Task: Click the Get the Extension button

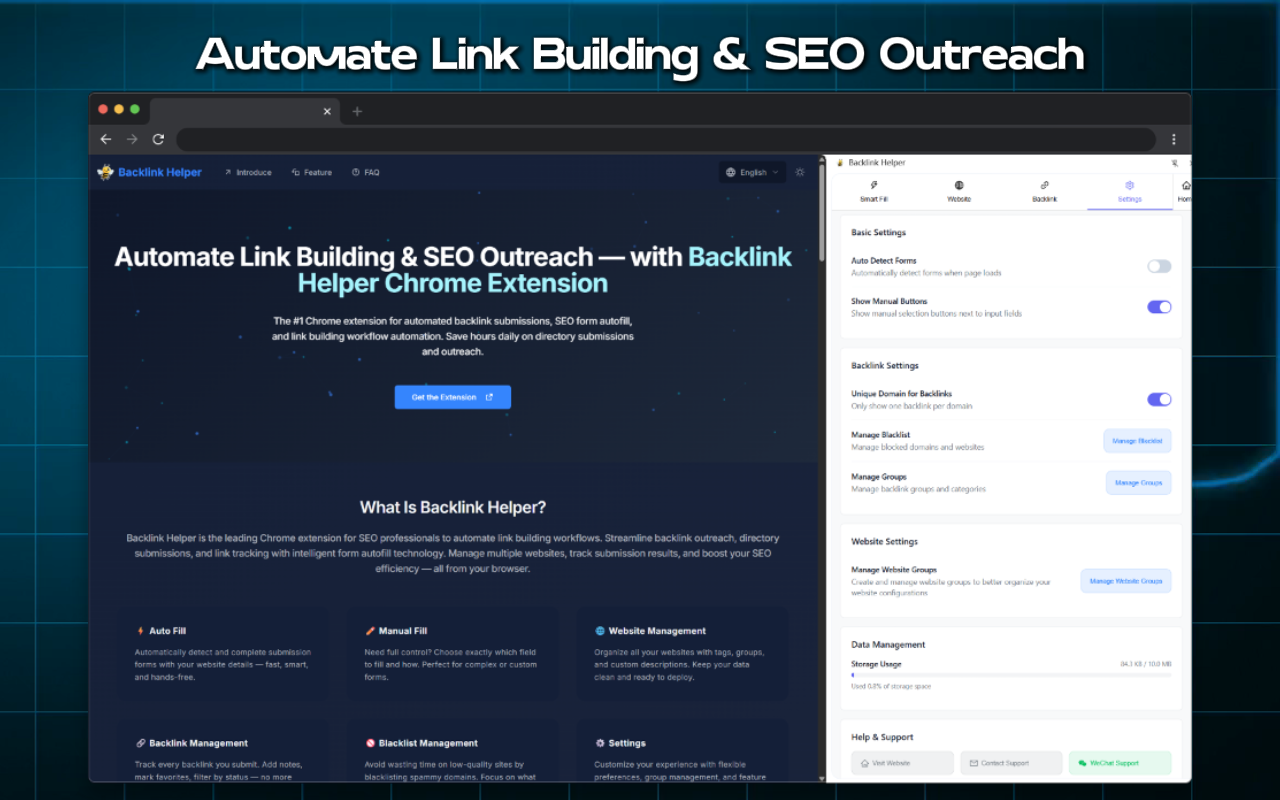Action: click(452, 397)
